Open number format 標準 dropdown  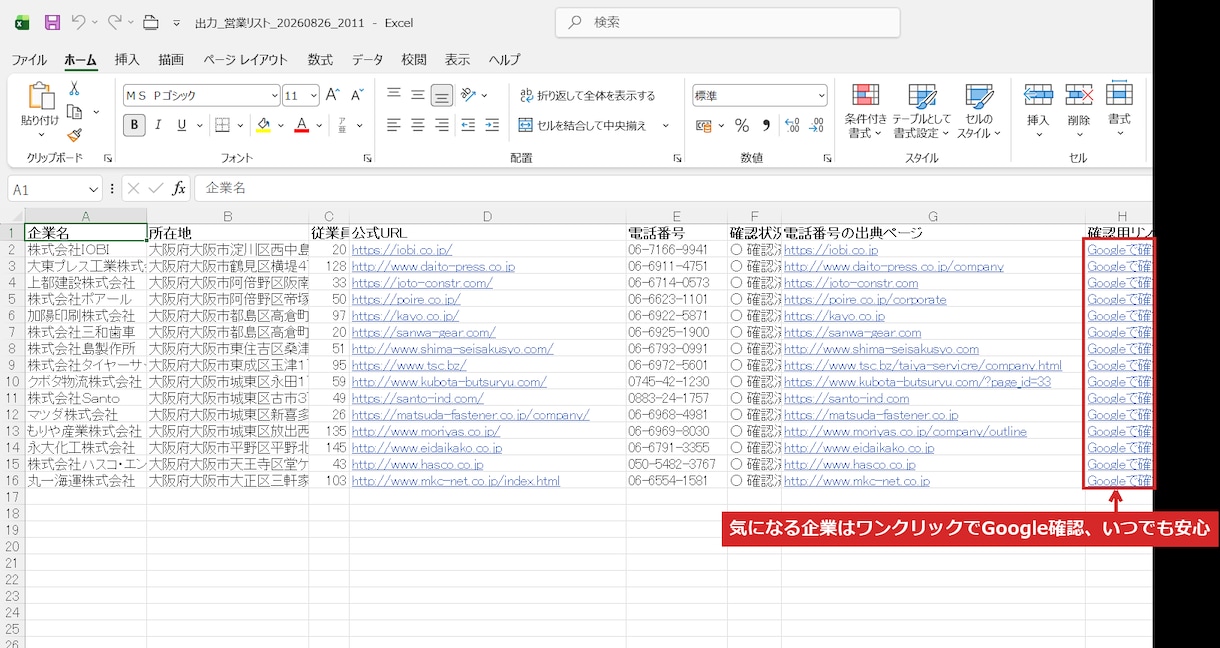(821, 96)
